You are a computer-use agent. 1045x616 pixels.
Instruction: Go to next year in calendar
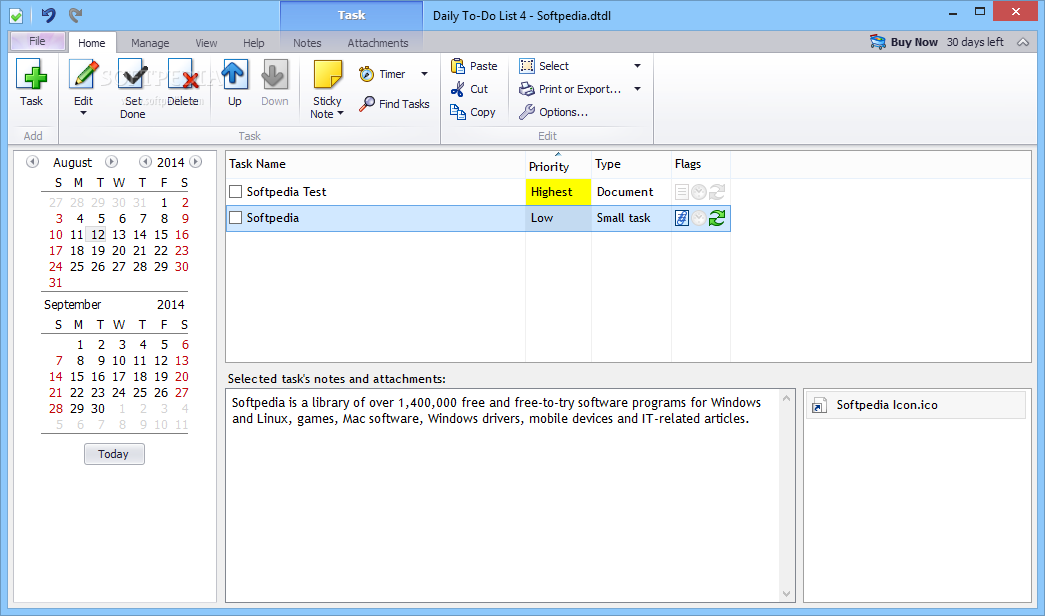(195, 162)
